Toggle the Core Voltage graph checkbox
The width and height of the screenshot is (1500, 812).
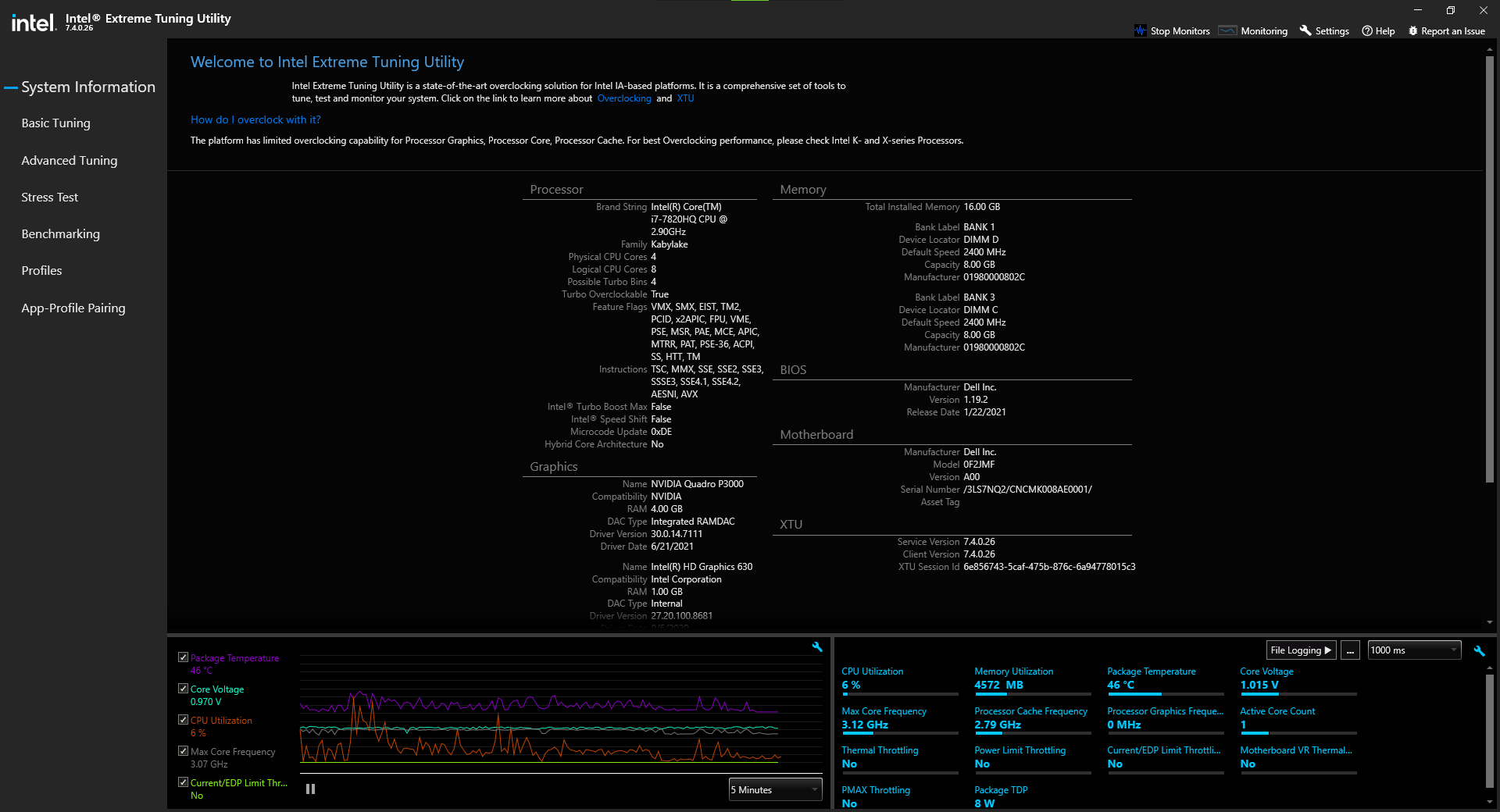click(x=183, y=689)
